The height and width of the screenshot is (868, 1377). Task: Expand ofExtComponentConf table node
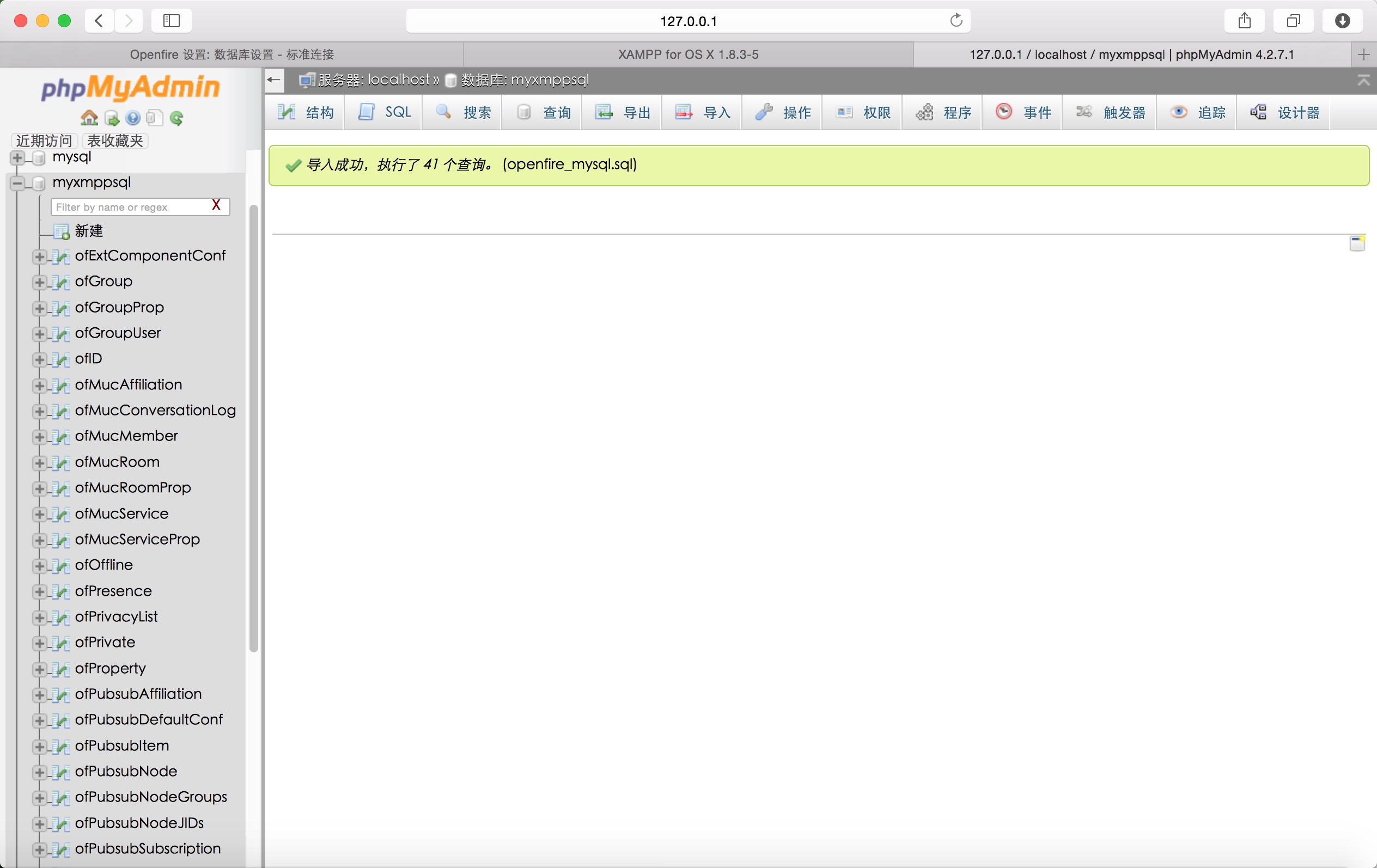coord(39,256)
